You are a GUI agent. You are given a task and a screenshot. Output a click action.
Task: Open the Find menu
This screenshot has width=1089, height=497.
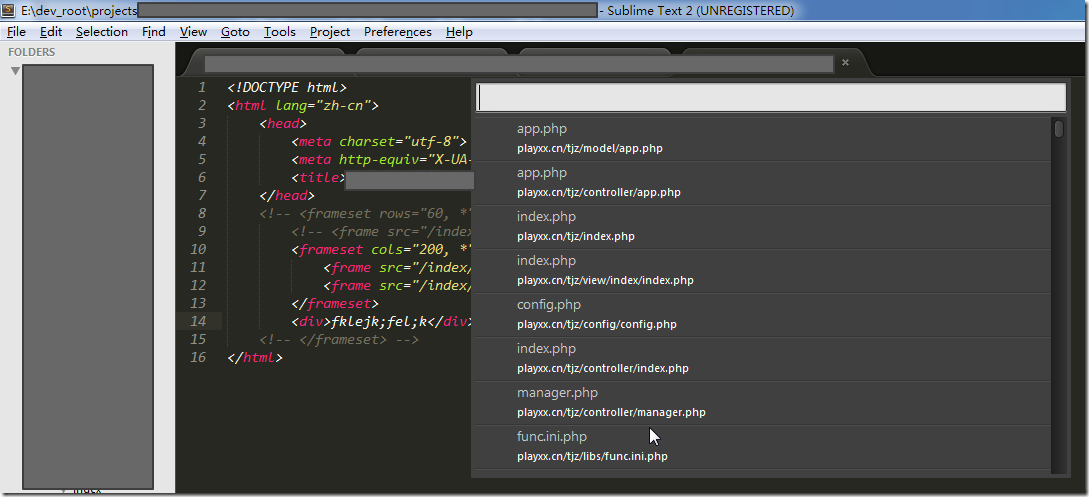tap(153, 32)
